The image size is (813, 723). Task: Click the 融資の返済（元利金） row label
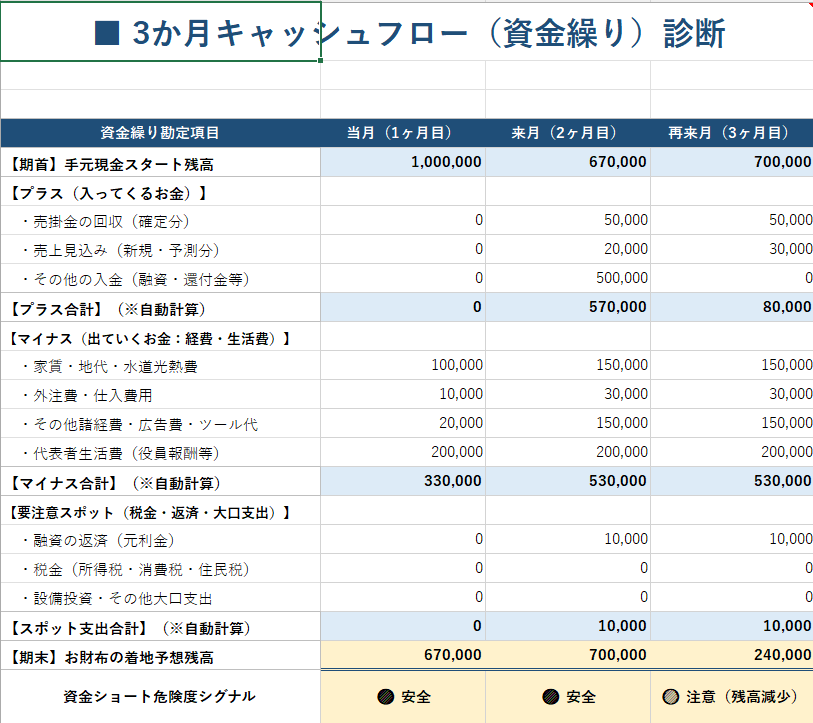coord(98,541)
